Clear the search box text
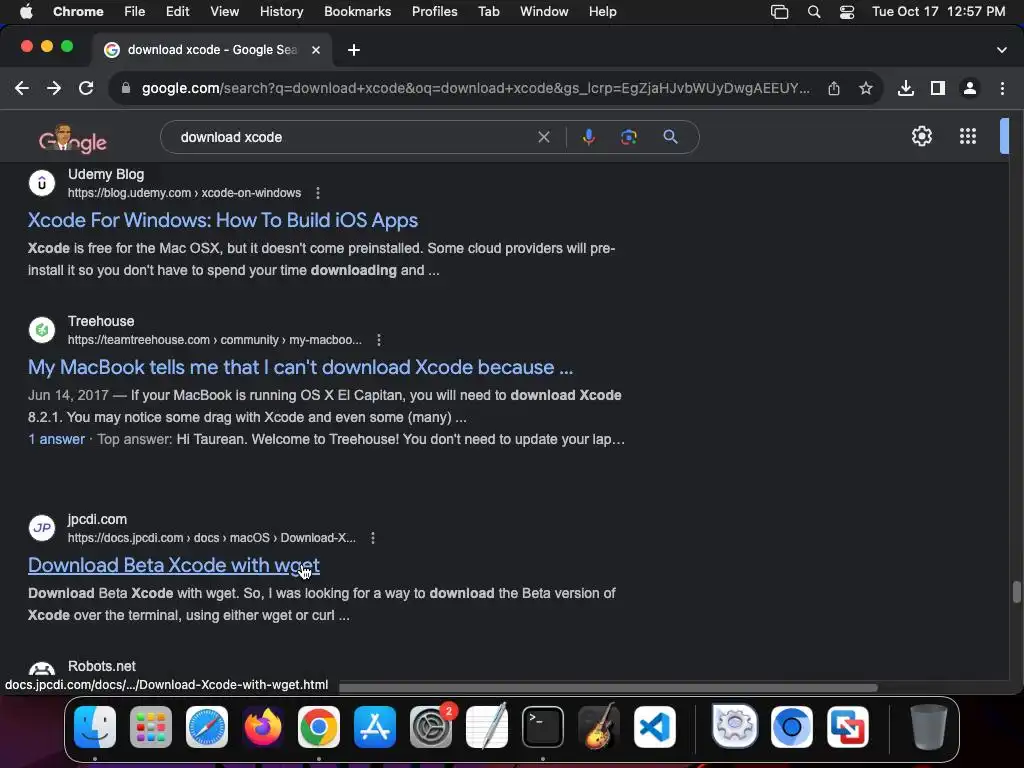Viewport: 1024px width, 768px height. click(543, 137)
